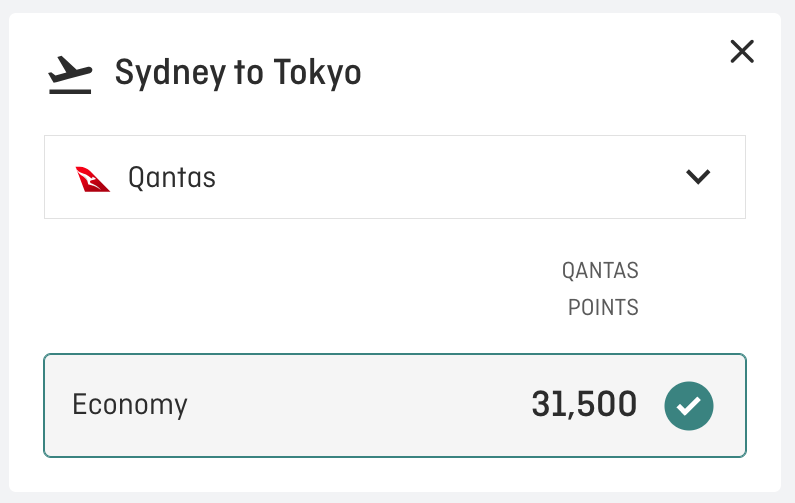Click the green checkmark circle icon
The width and height of the screenshot is (795, 503).
tap(689, 405)
